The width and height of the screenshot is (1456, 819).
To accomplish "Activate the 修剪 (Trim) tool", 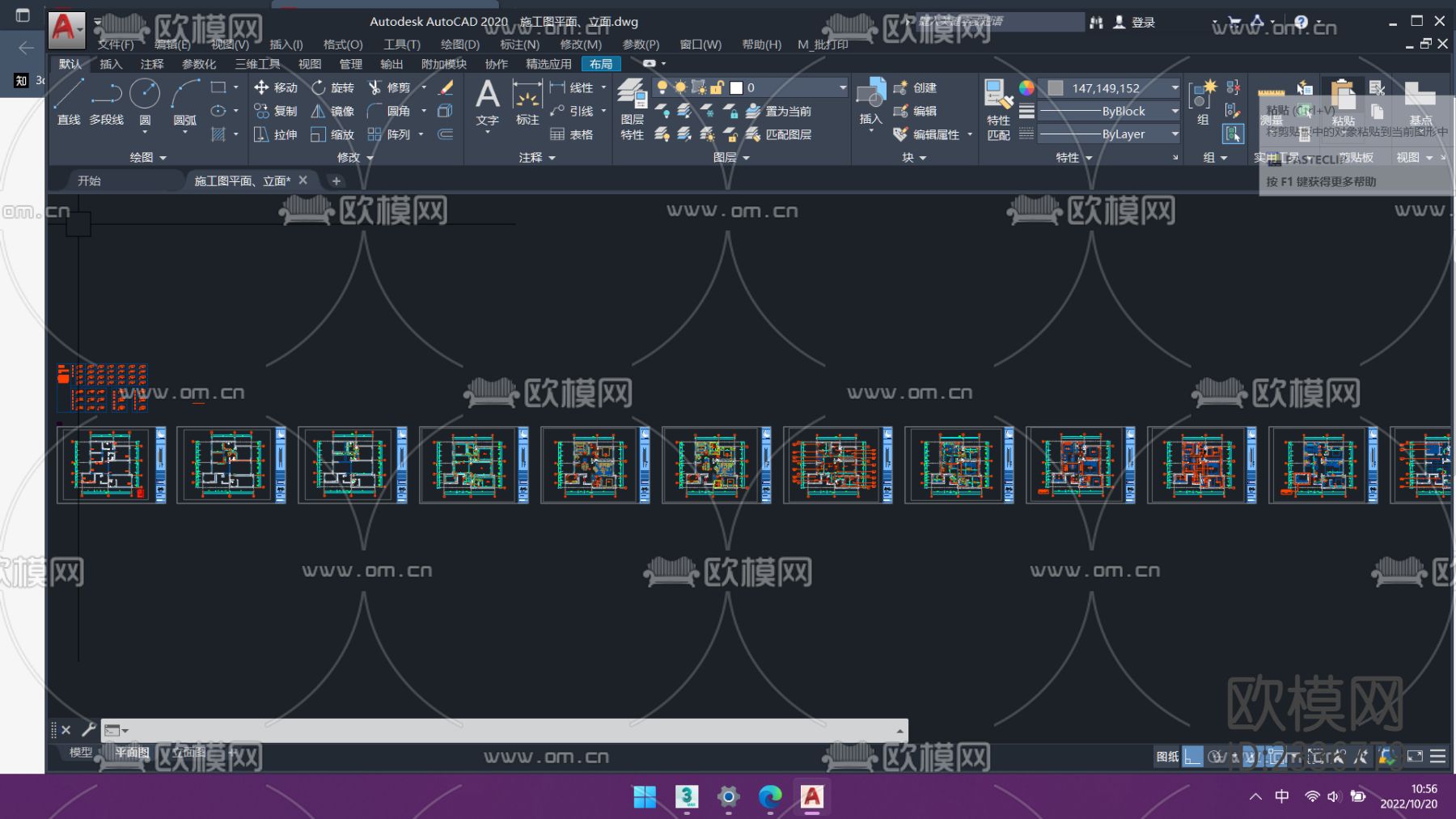I will pyautogui.click(x=389, y=87).
